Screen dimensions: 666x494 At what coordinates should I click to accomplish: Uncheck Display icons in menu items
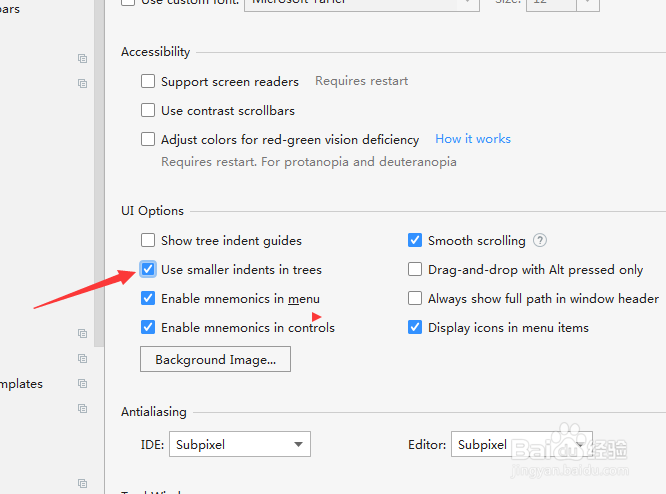(415, 327)
